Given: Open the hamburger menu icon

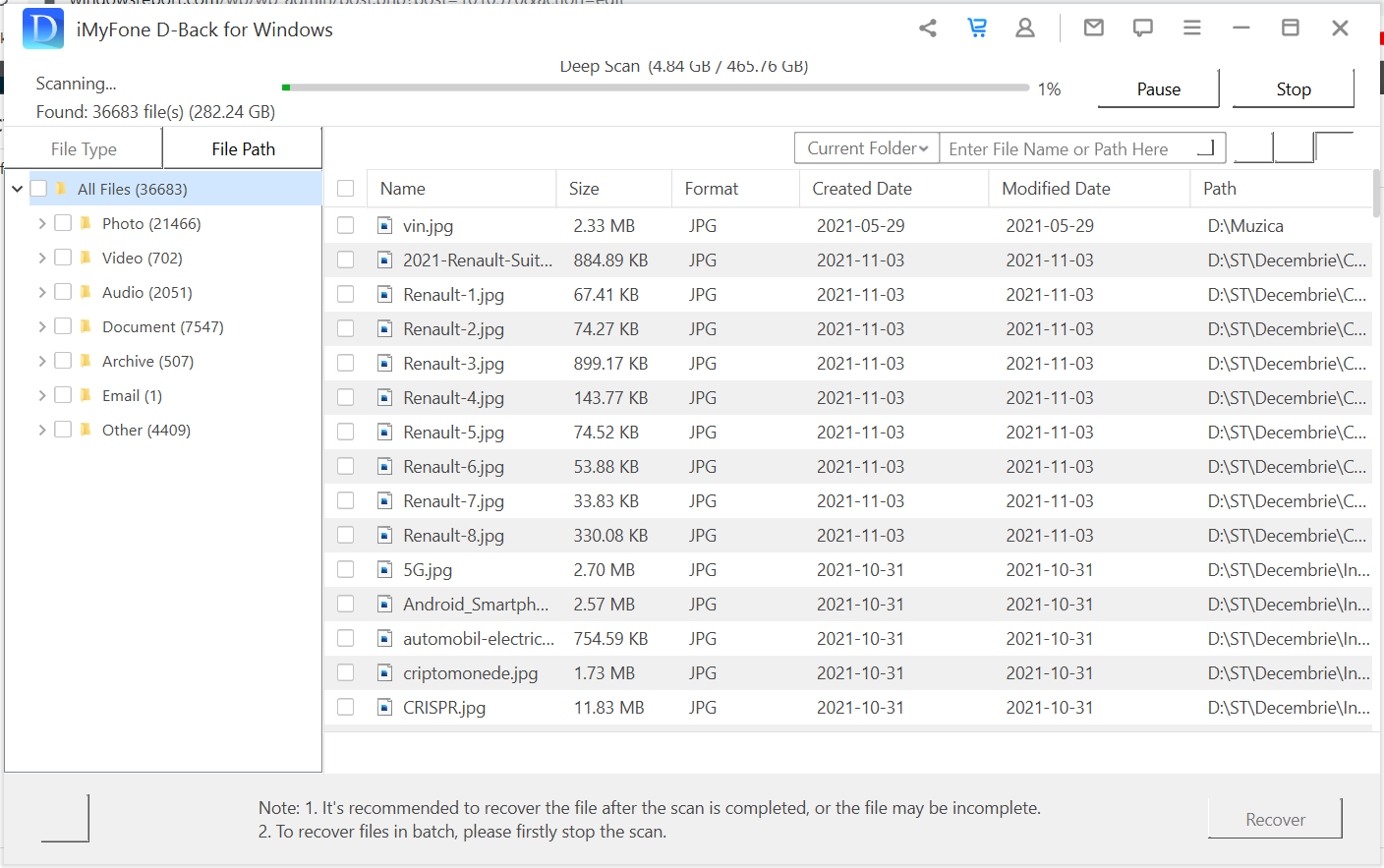Looking at the screenshot, I should [x=1191, y=29].
